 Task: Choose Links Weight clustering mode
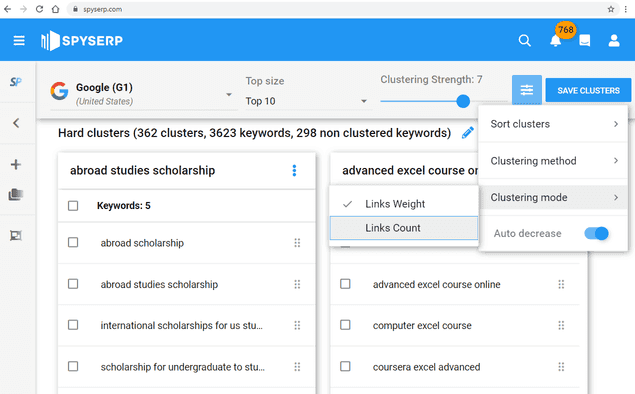404,204
